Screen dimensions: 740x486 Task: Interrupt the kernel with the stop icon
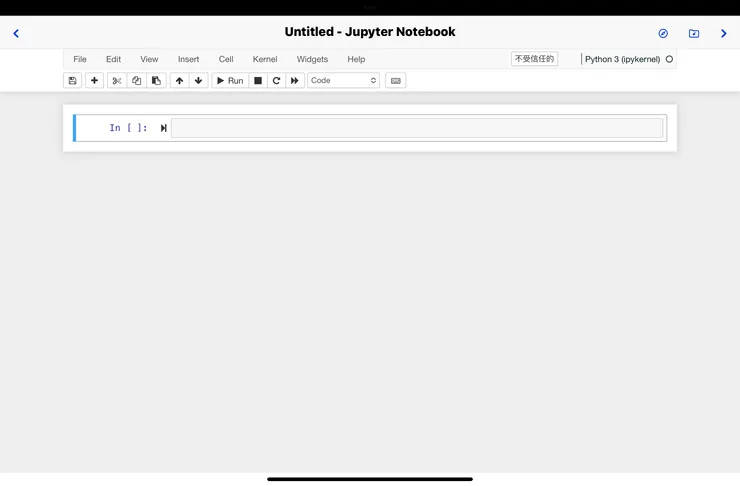click(258, 81)
